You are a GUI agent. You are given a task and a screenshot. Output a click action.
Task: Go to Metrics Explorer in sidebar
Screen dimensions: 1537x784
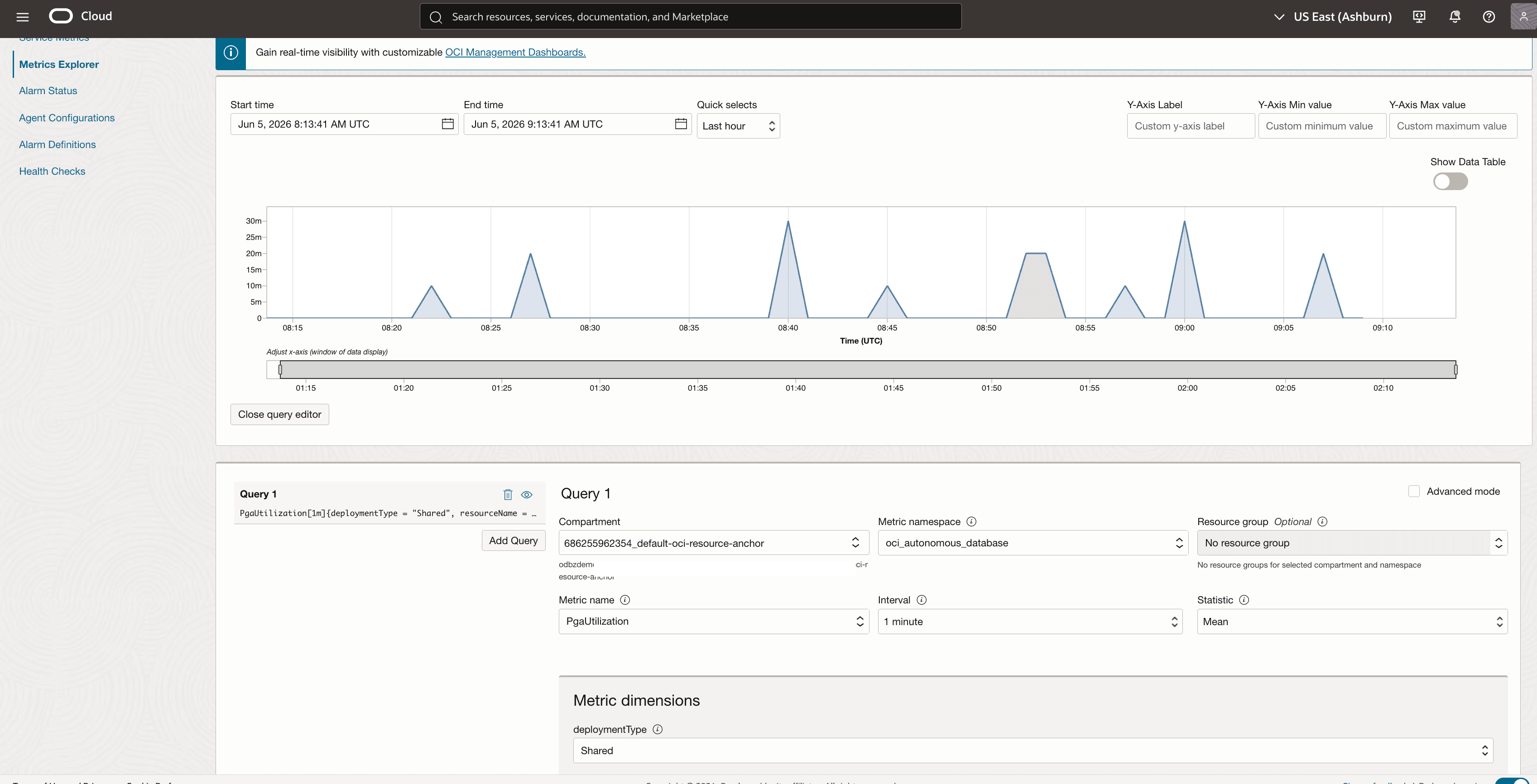[59, 64]
